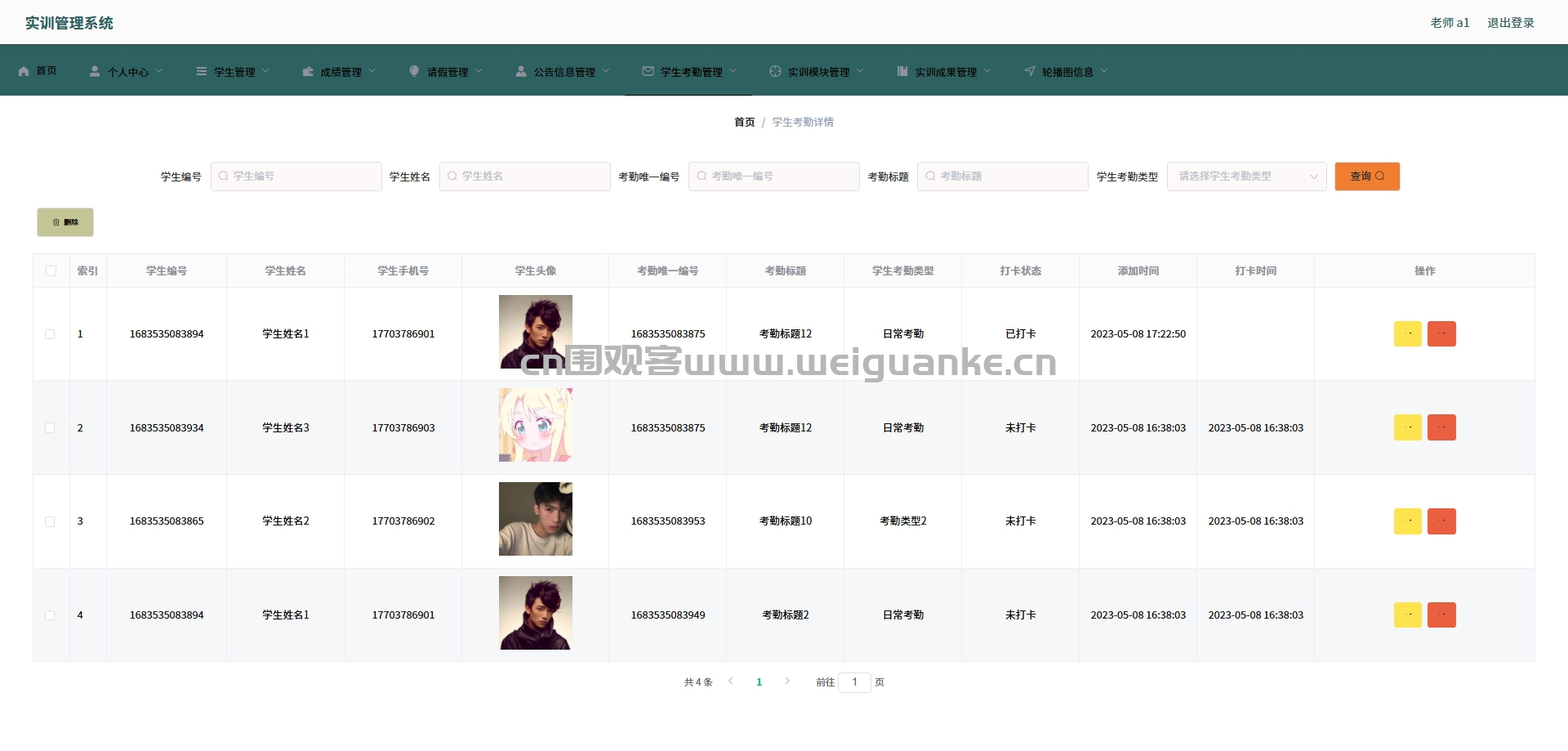
Task: Click 首页 in the breadcrumb
Action: (x=744, y=122)
